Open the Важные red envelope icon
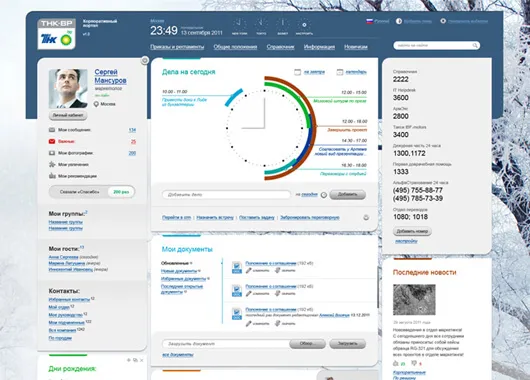This screenshot has width=530, height=380. 52,141
